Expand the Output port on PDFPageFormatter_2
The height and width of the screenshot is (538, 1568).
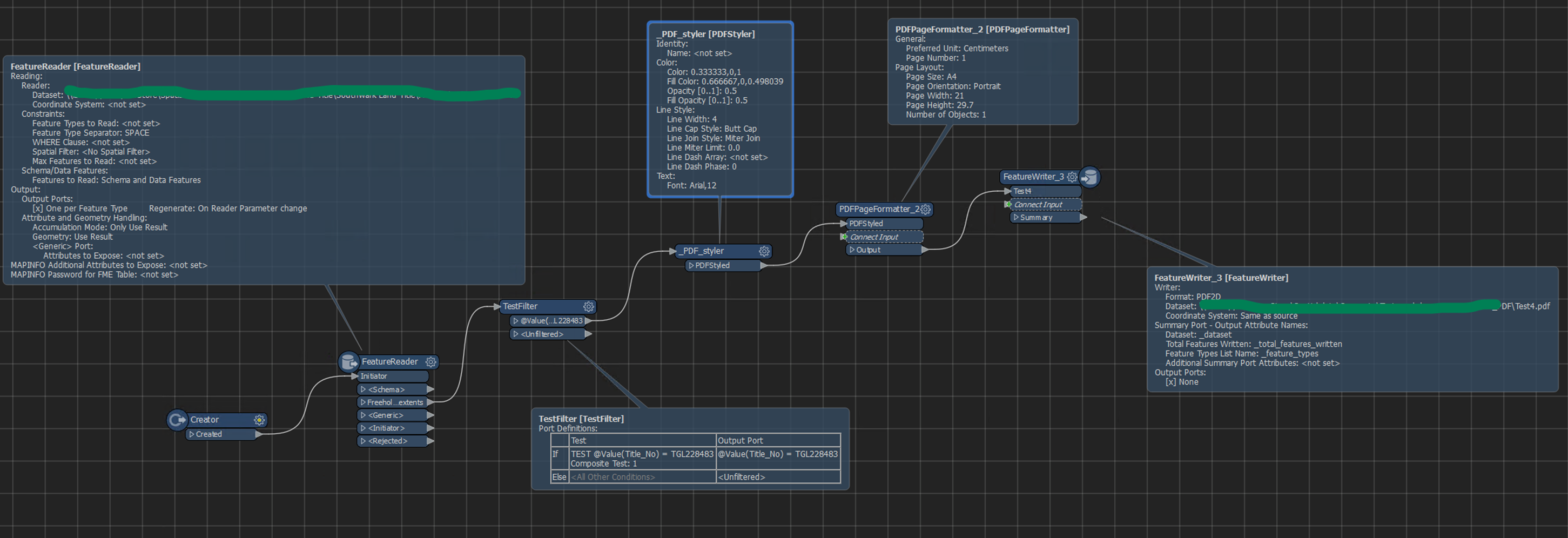[852, 250]
